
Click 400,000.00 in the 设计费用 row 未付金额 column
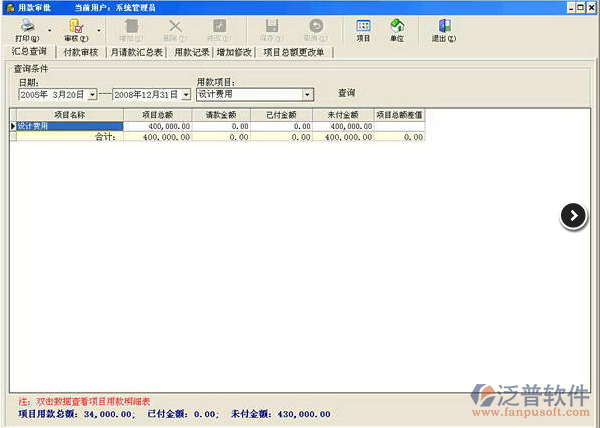pos(351,126)
